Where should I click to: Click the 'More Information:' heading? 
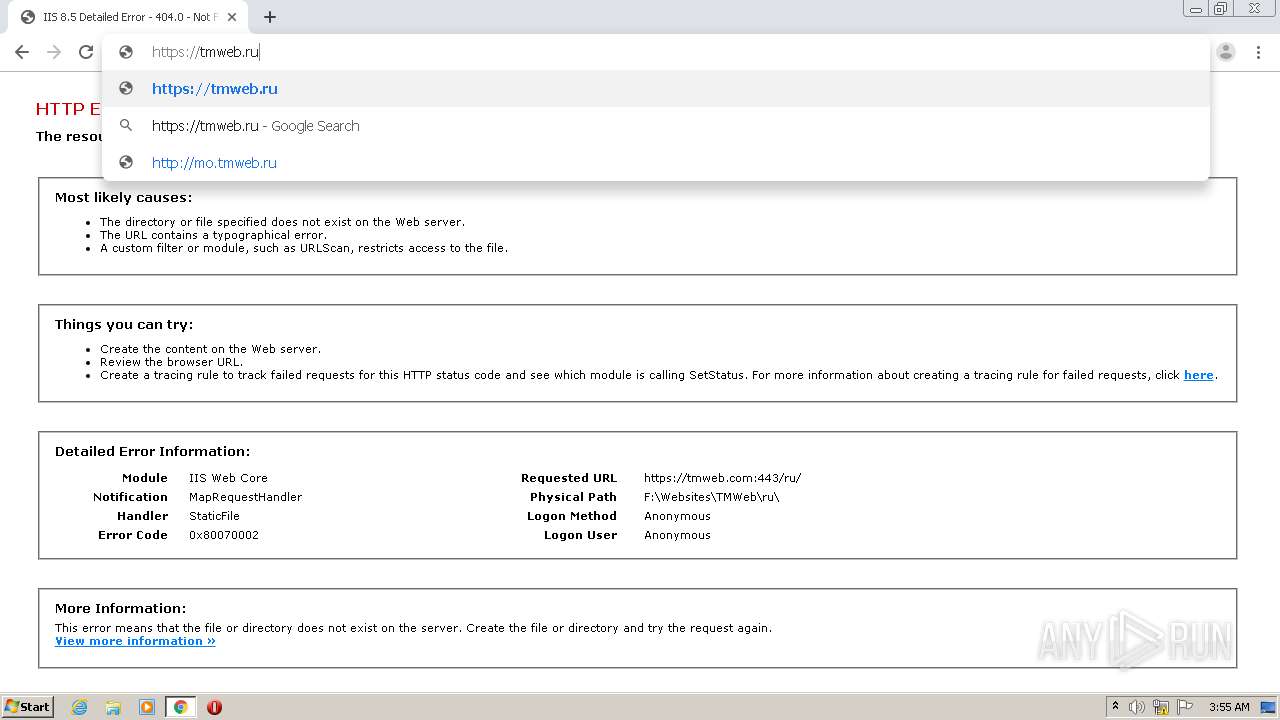120,608
